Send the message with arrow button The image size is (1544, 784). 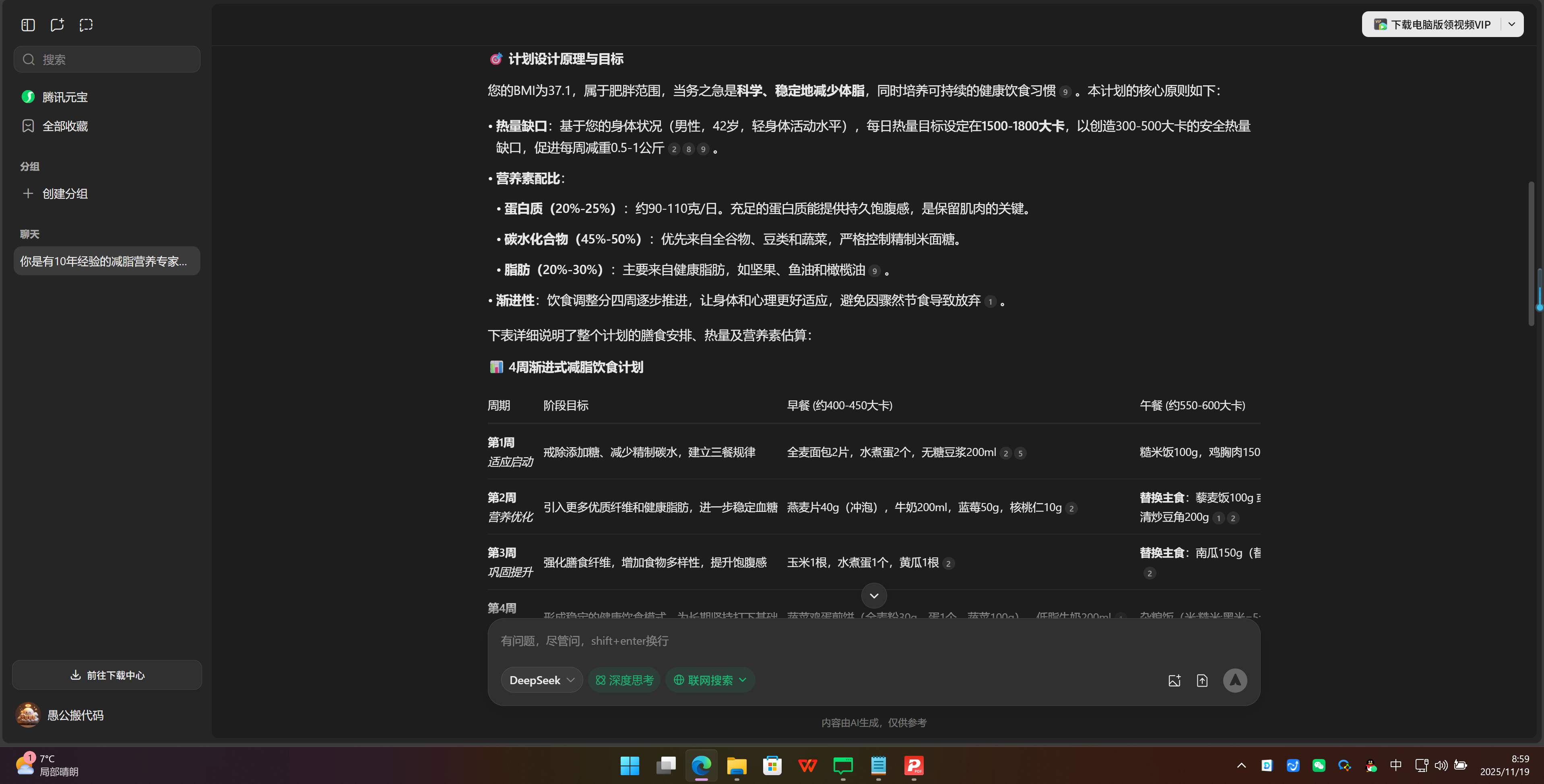[1235, 680]
